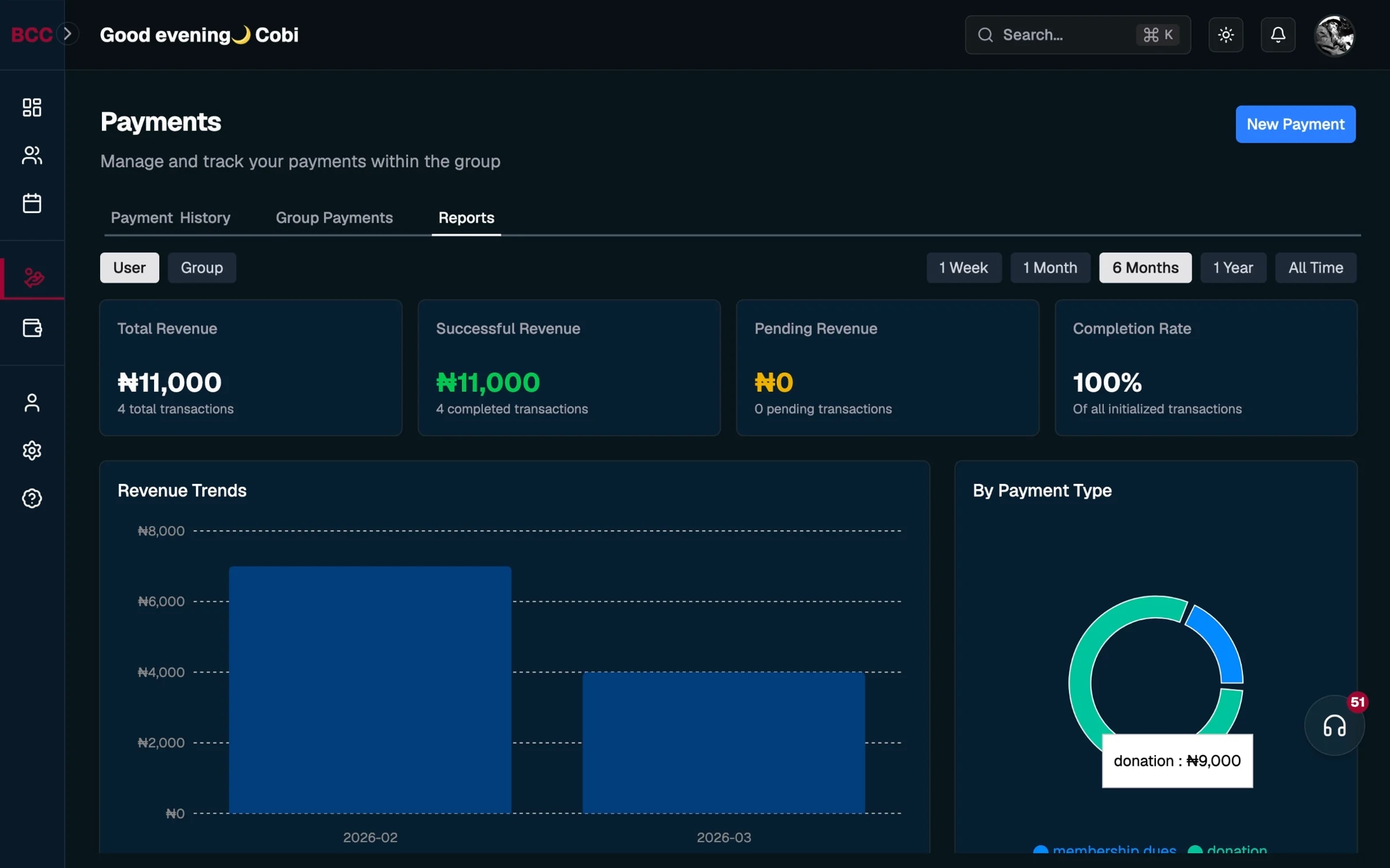Select the Reports tab
Viewport: 1390px width, 868px height.
click(x=466, y=218)
